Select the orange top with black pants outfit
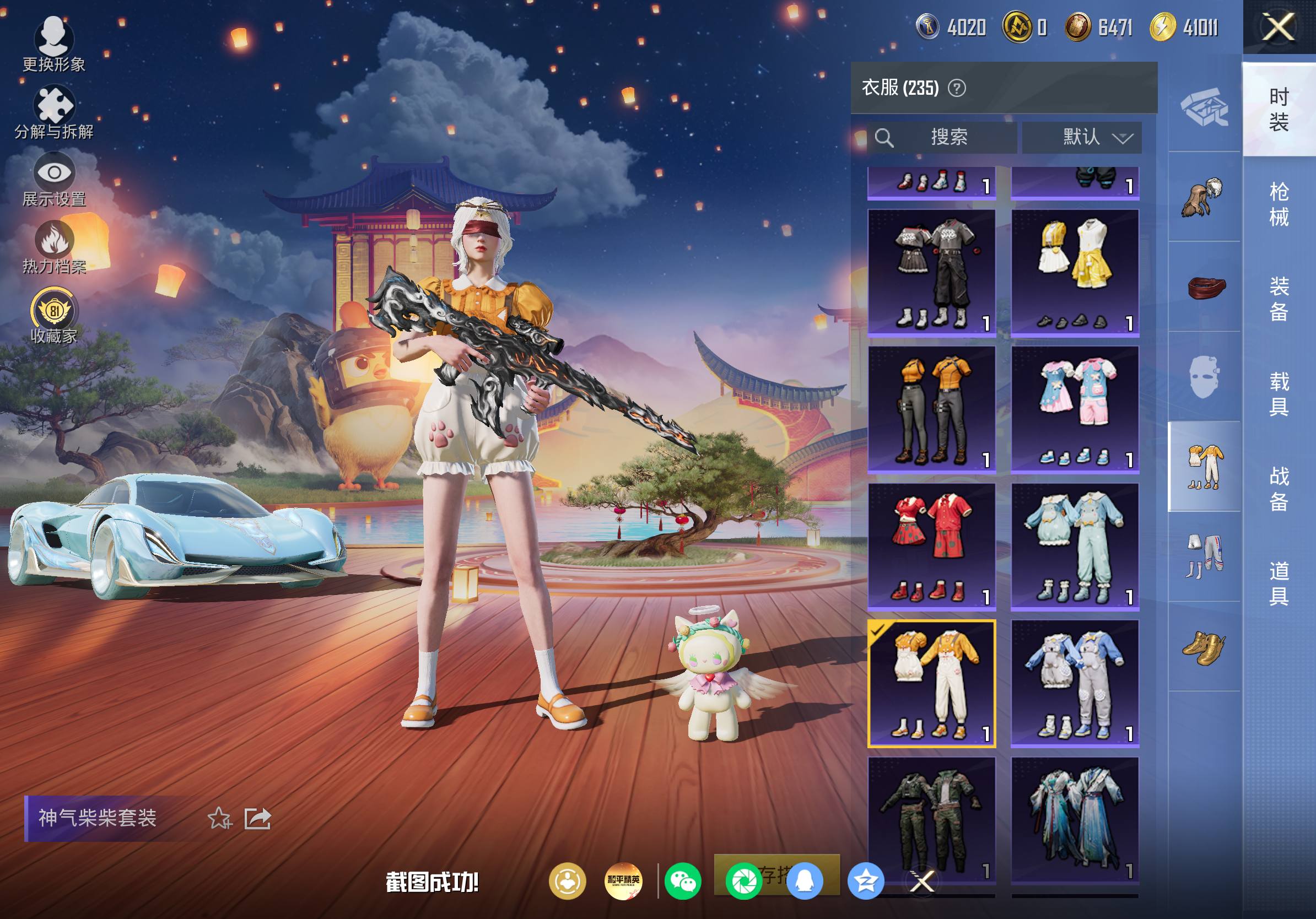Screen dimensions: 1316x919 point(931,409)
